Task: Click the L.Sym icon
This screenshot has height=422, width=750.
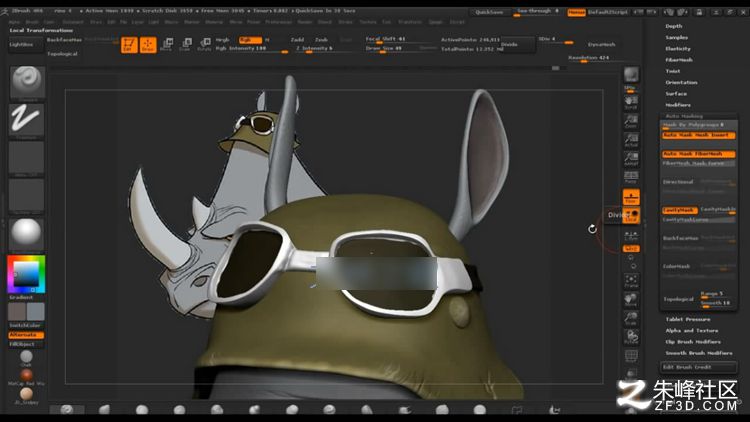Action: 631,235
